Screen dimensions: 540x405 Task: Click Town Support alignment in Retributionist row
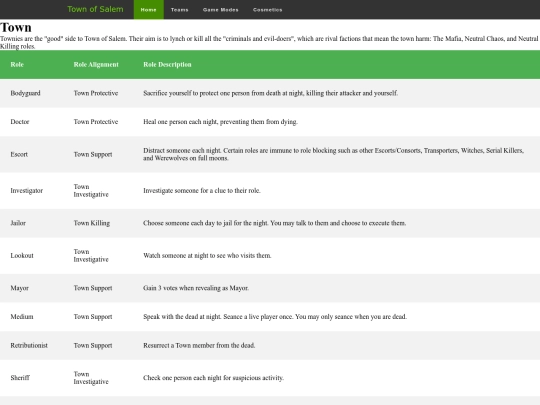point(93,345)
